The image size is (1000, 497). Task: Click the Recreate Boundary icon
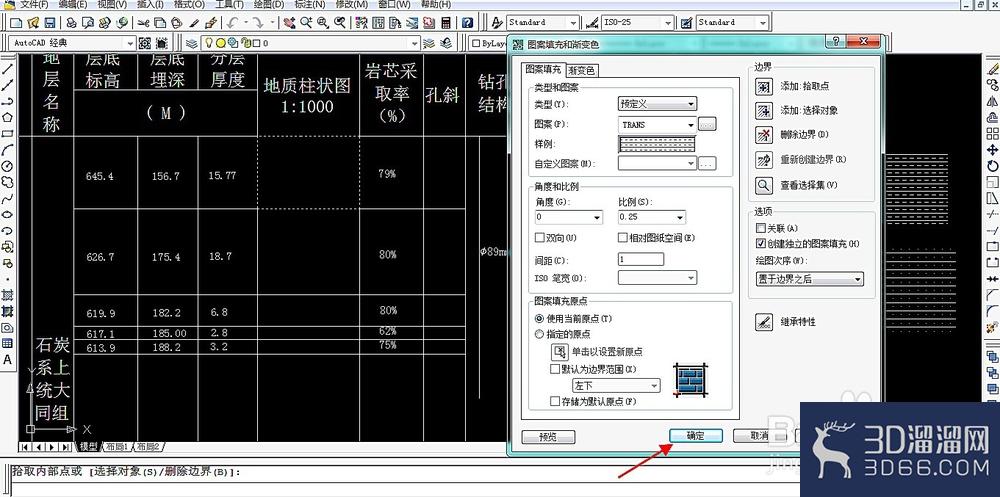764,160
